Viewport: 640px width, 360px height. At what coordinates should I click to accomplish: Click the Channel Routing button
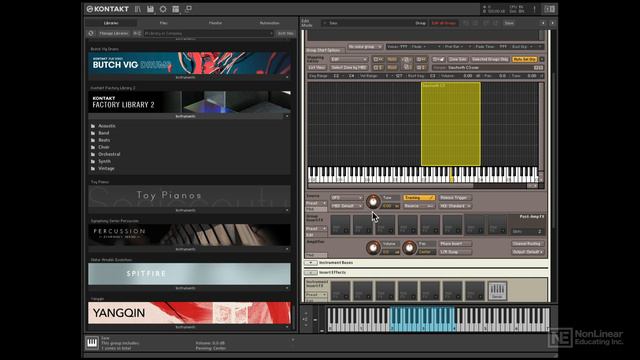528,244
